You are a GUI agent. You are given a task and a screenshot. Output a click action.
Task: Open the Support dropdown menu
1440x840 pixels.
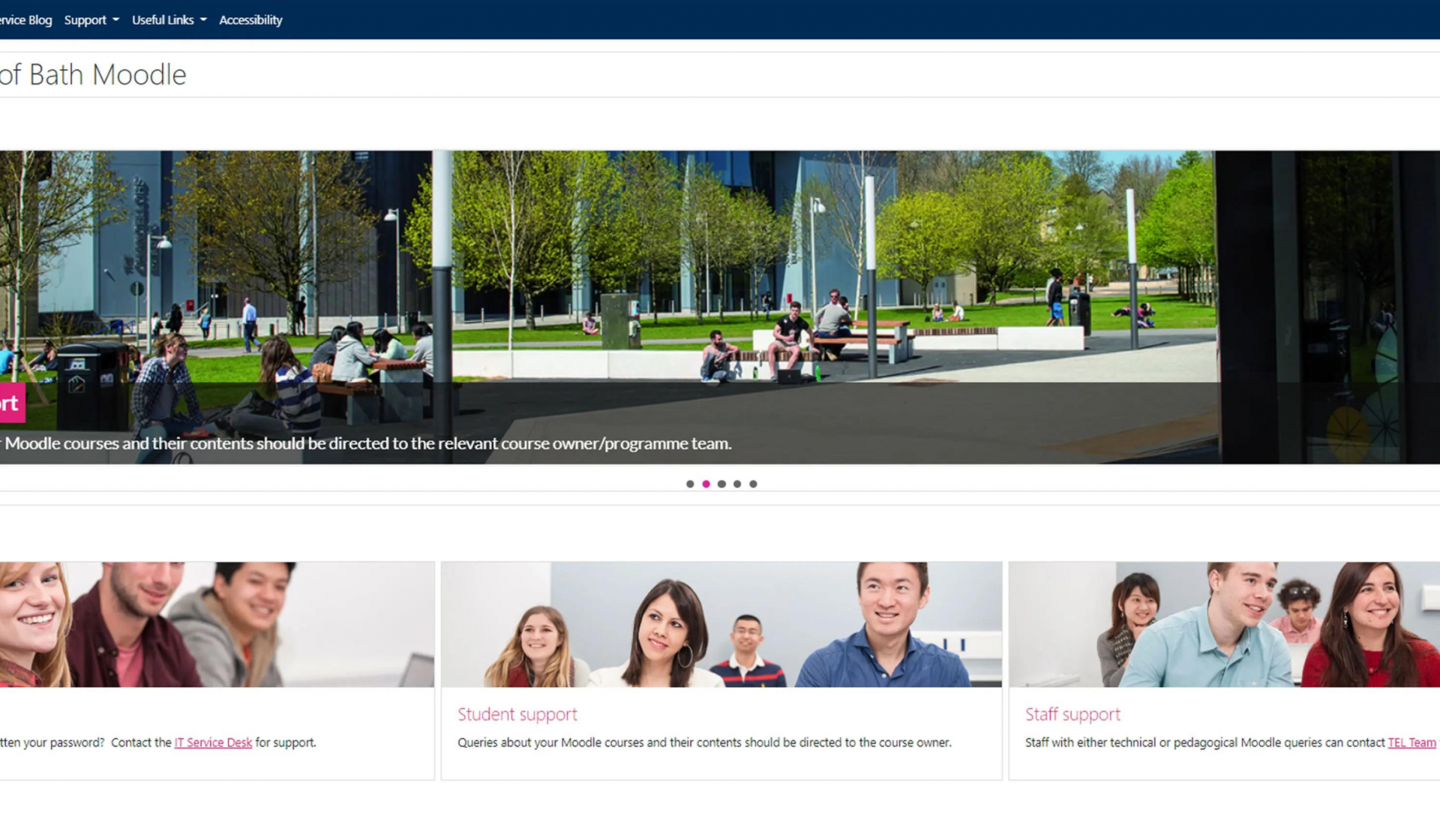85,19
